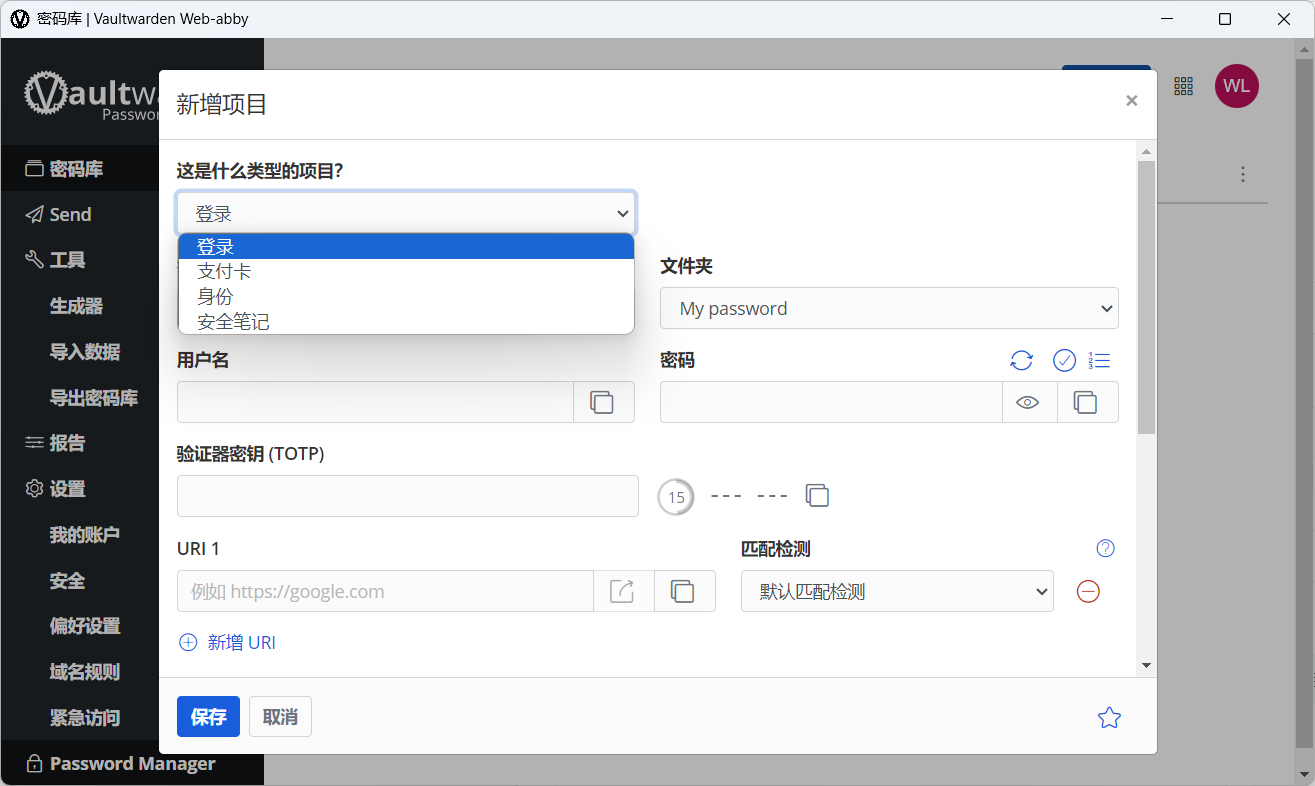Click the regenerate password icon
The height and width of the screenshot is (786, 1315).
pyautogui.click(x=1021, y=361)
